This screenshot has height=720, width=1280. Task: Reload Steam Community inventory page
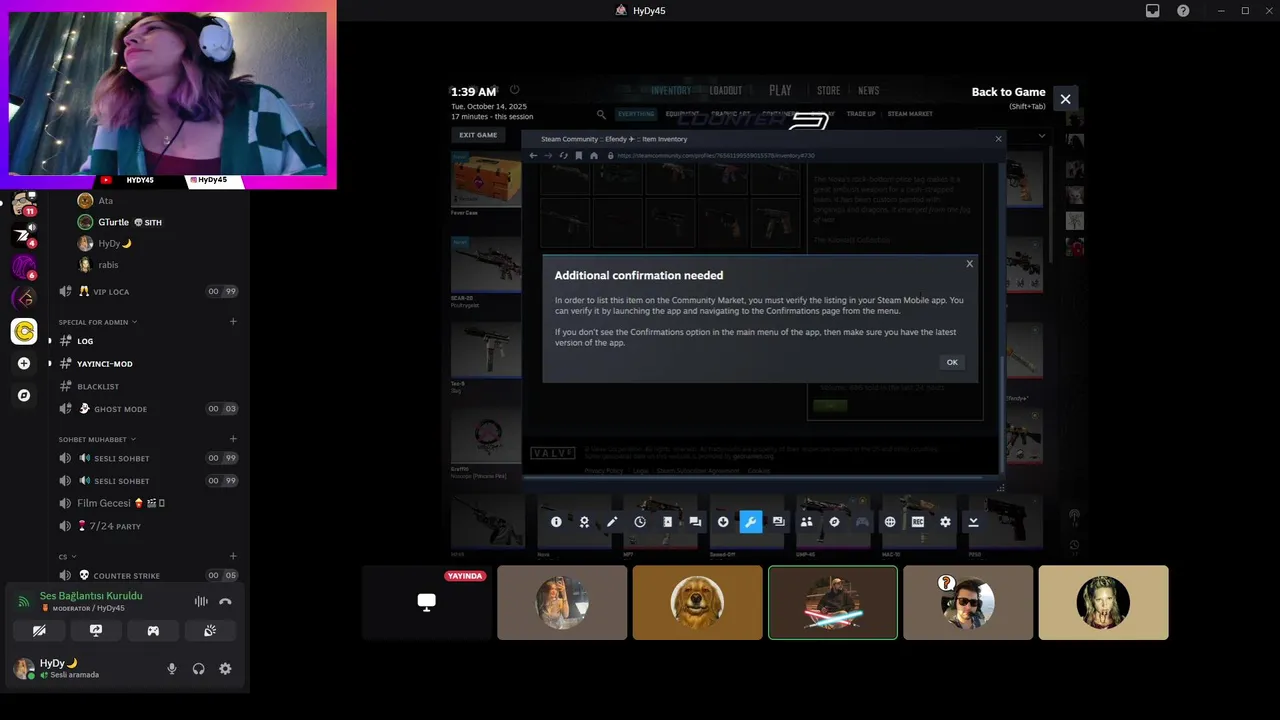click(x=563, y=155)
